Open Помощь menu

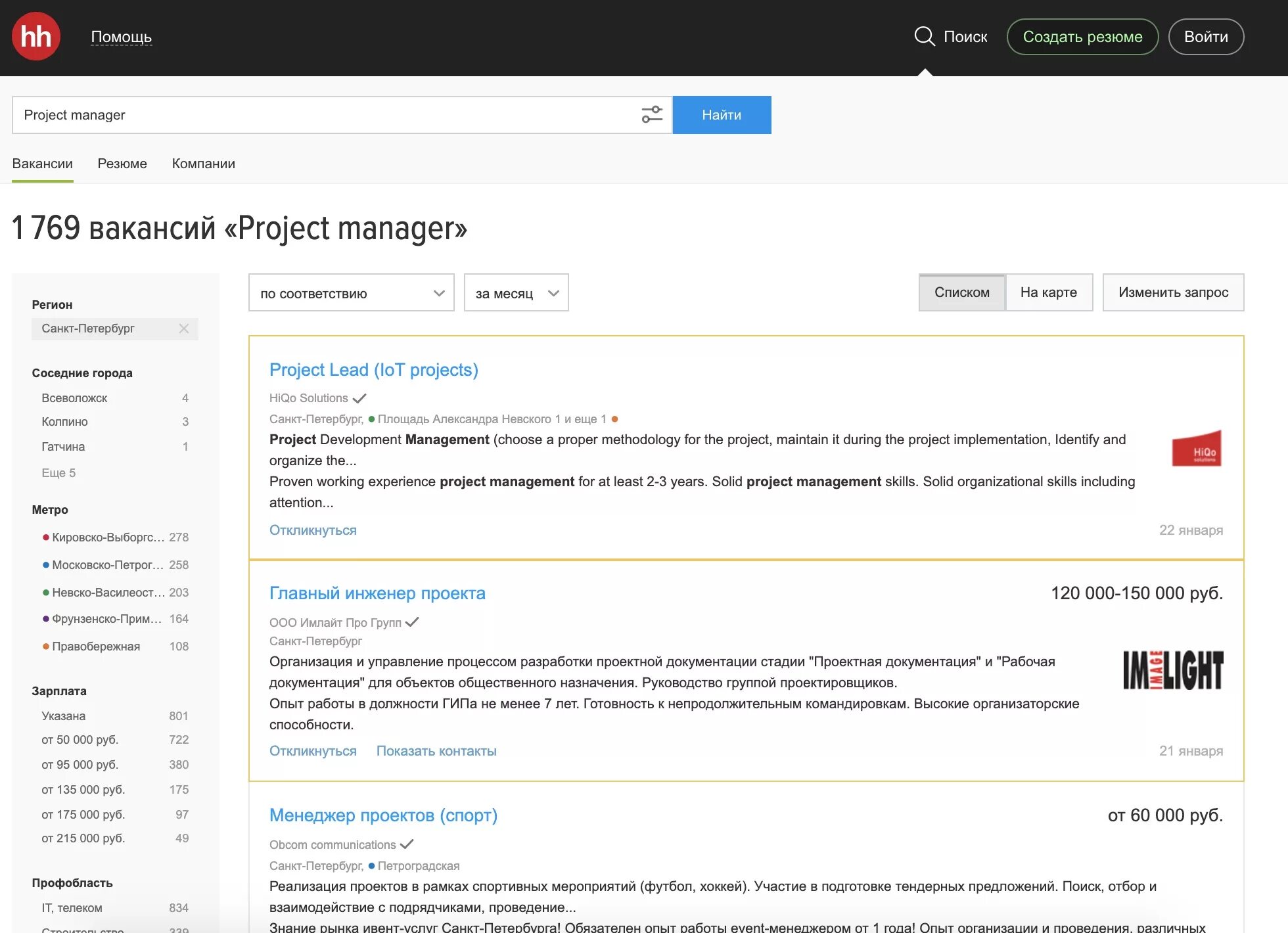(x=122, y=37)
